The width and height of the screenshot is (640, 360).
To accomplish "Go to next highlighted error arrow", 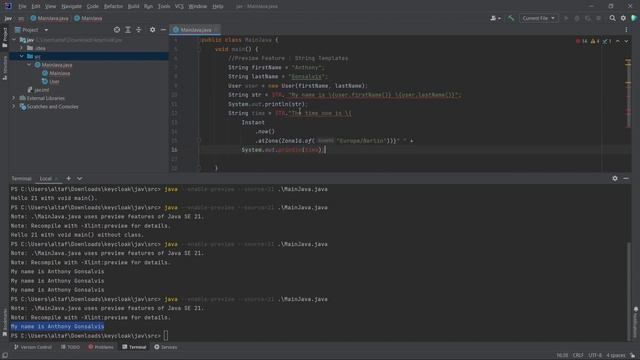I will click(x=626, y=41).
